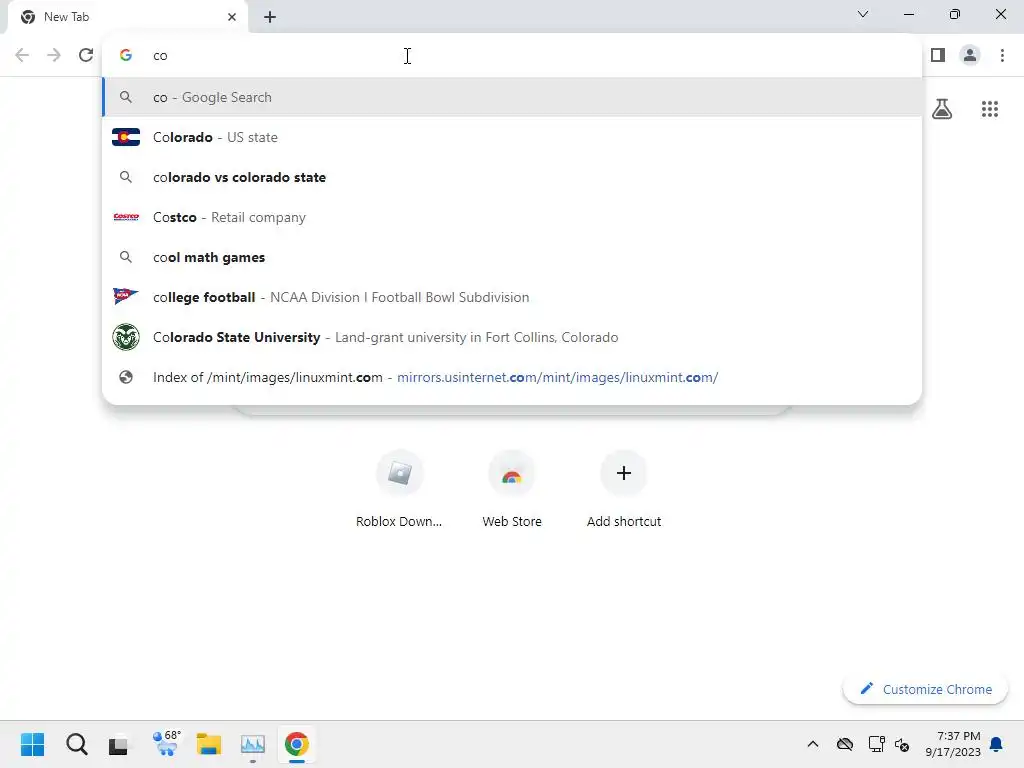Open the Web Store shortcut
Viewport: 1024px width, 768px height.
click(x=511, y=489)
